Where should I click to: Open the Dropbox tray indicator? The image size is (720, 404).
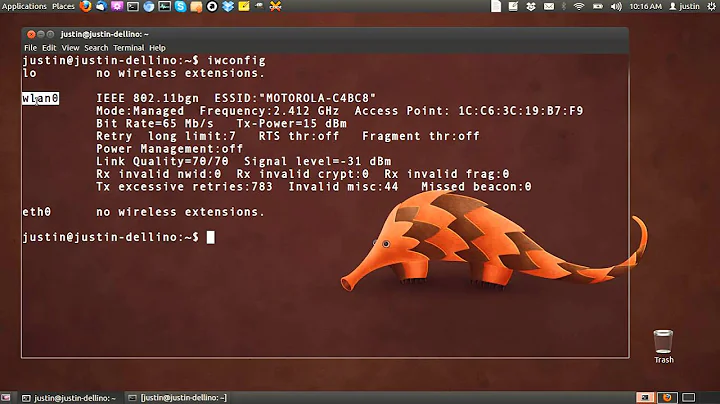click(531, 6)
